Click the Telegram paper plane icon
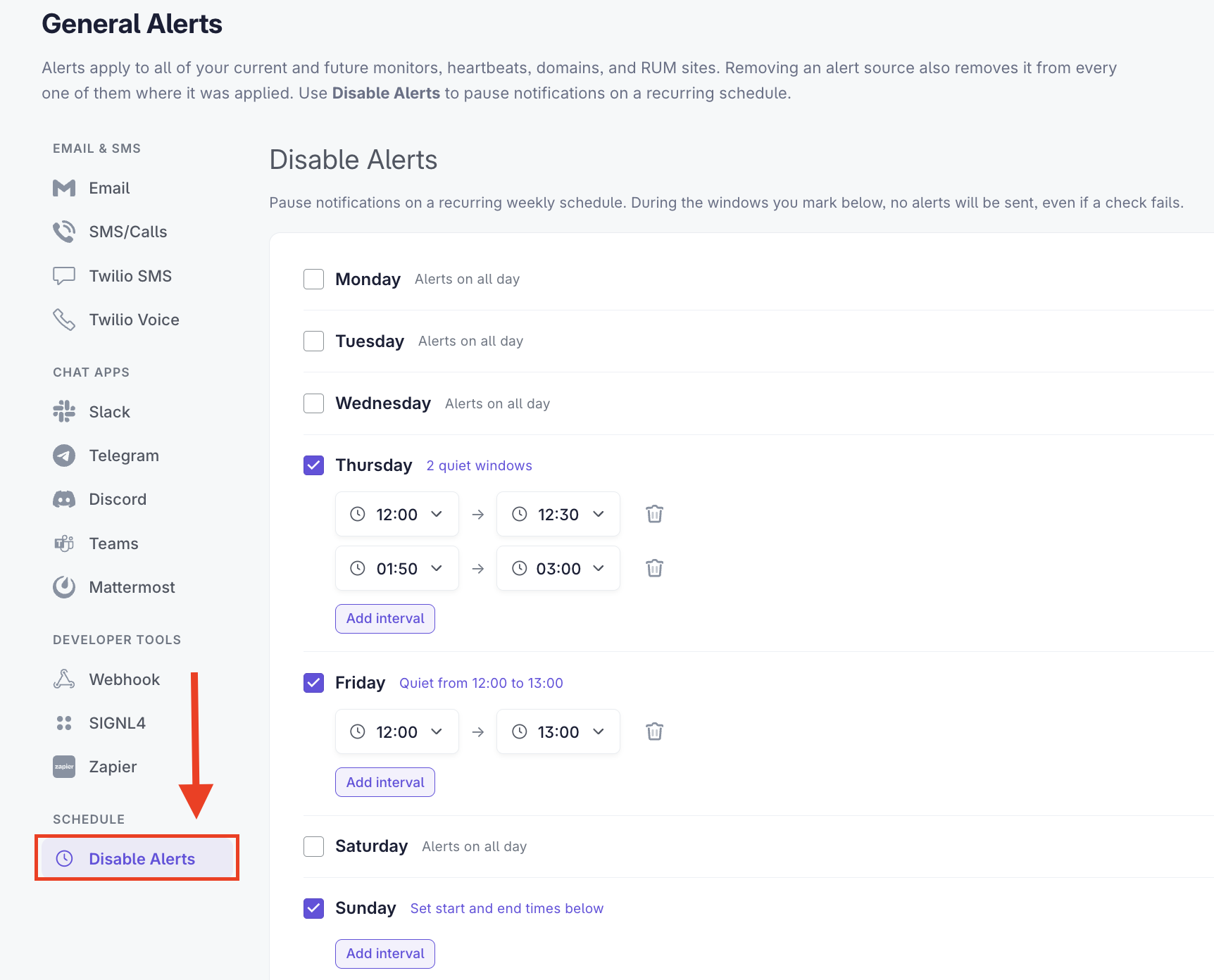The width and height of the screenshot is (1214, 980). pyautogui.click(x=64, y=456)
